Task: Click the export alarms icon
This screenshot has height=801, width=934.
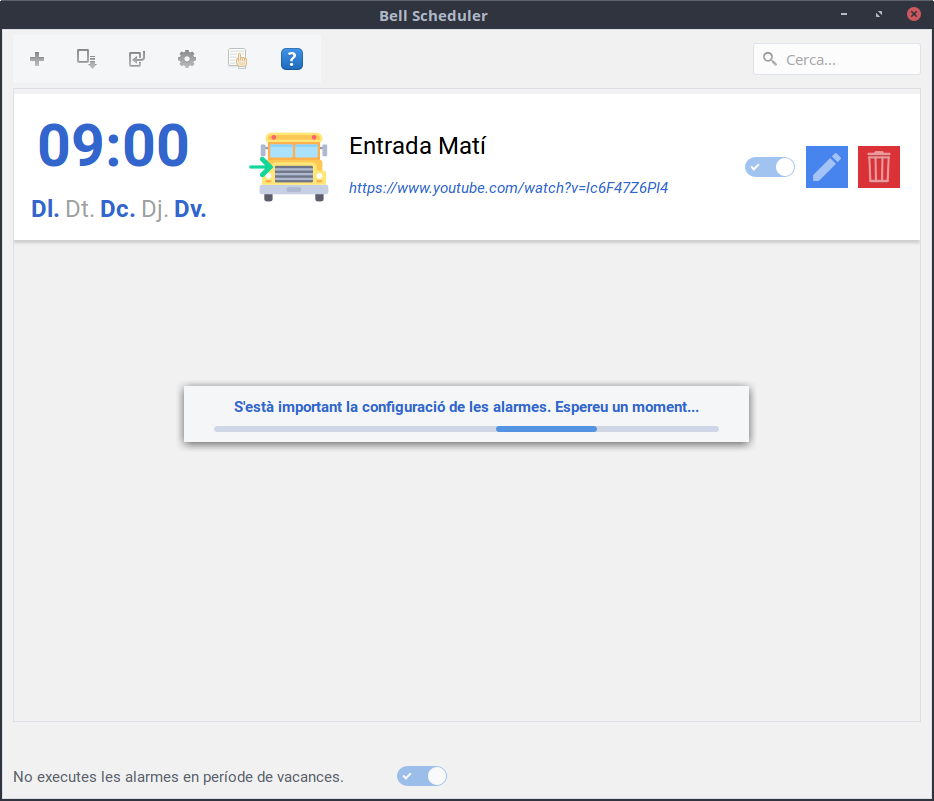Action: (87, 59)
